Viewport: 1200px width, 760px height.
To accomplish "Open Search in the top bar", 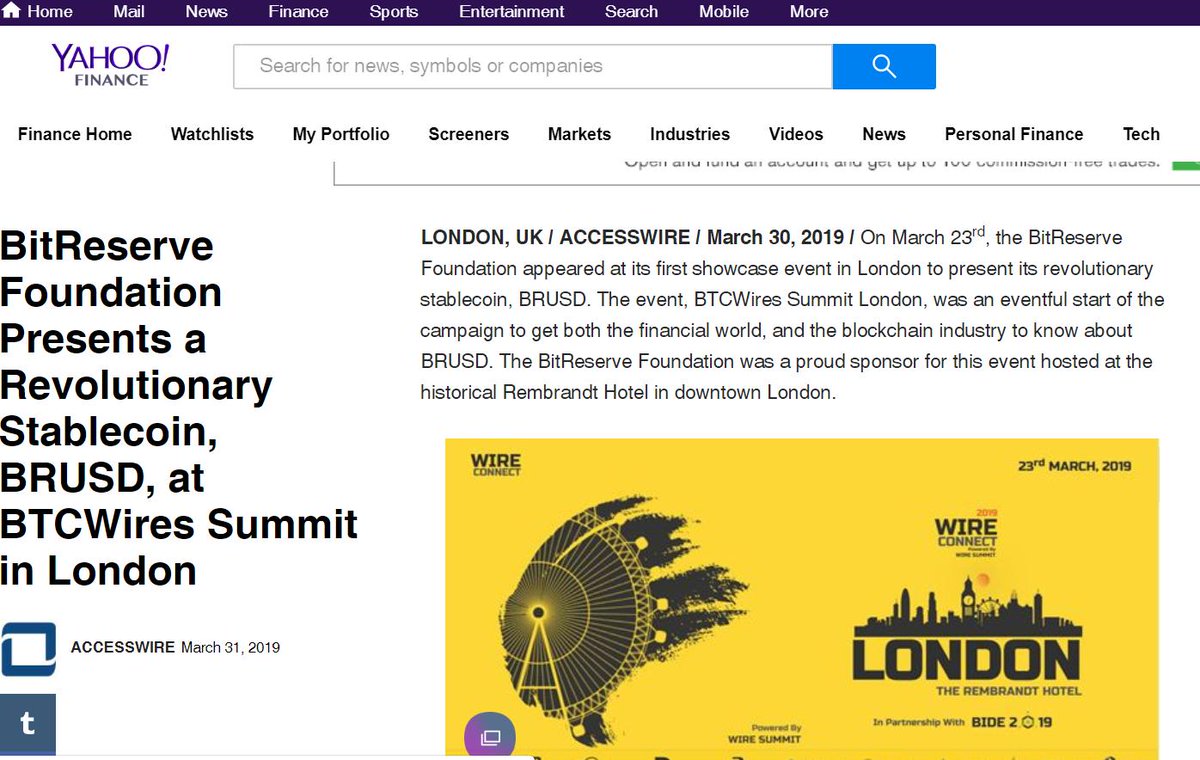I will click(x=631, y=12).
